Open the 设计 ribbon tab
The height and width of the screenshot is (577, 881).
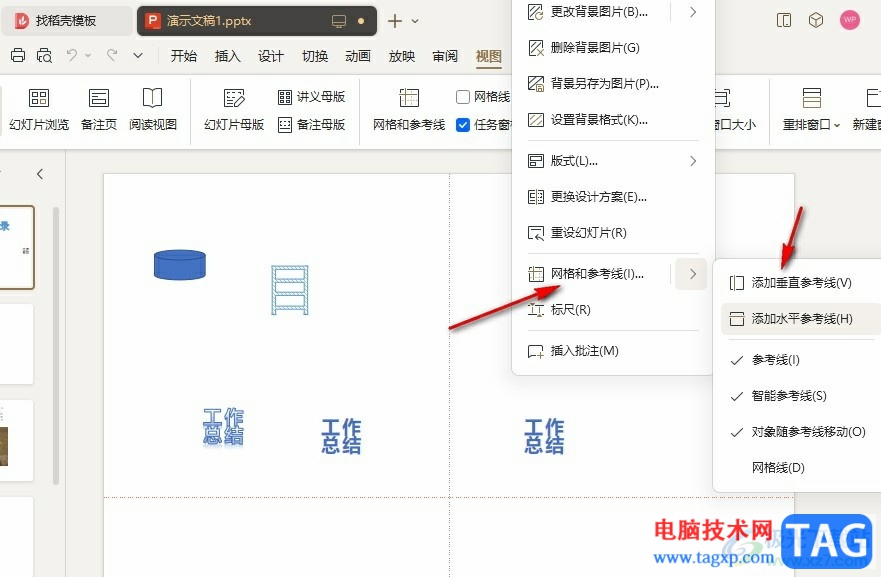(271, 56)
